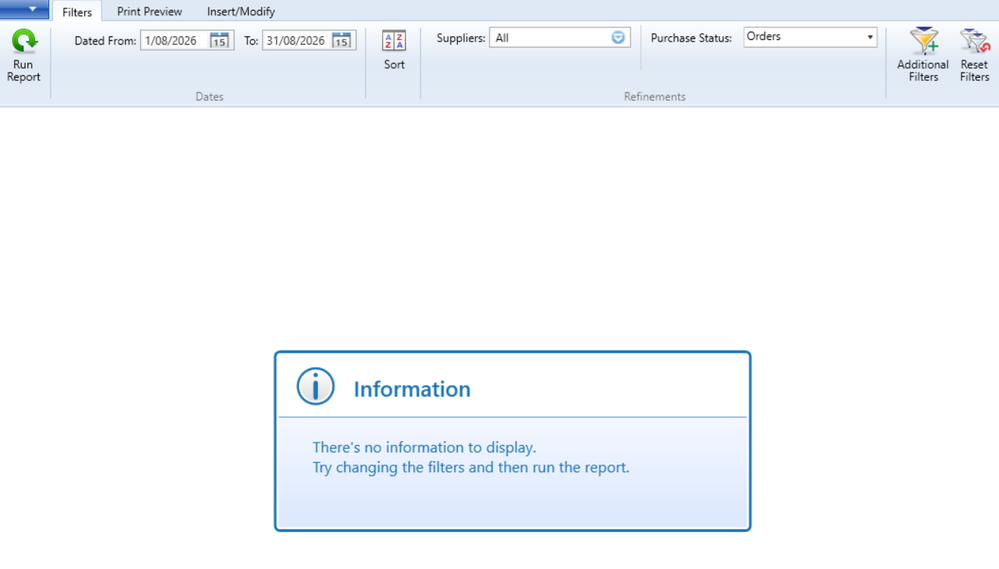The height and width of the screenshot is (569, 999).
Task: Click the Reset Filters icon
Action: click(x=975, y=41)
